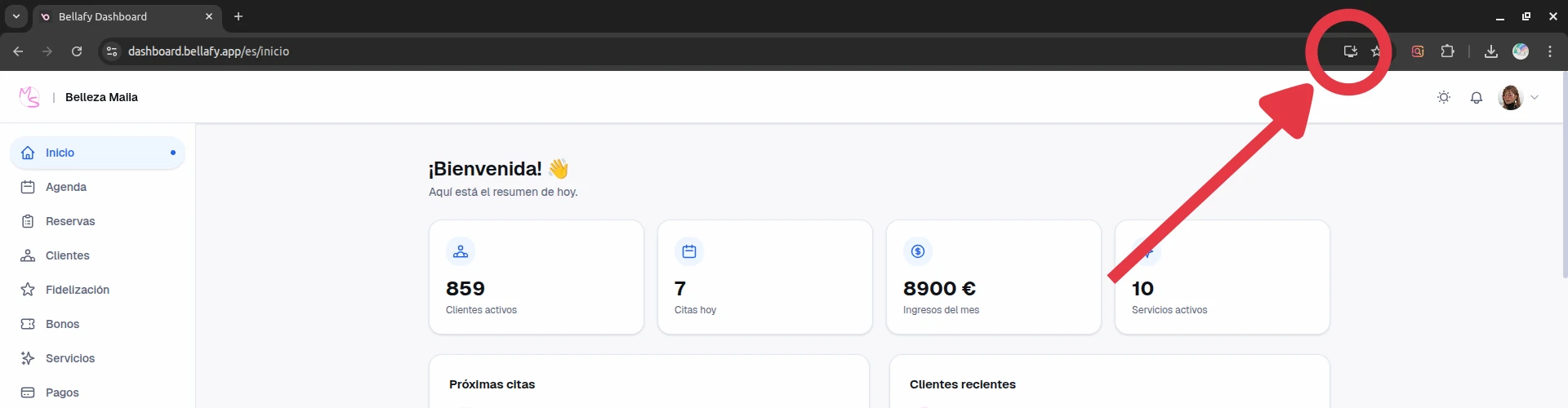Open notifications bell

tap(1477, 98)
